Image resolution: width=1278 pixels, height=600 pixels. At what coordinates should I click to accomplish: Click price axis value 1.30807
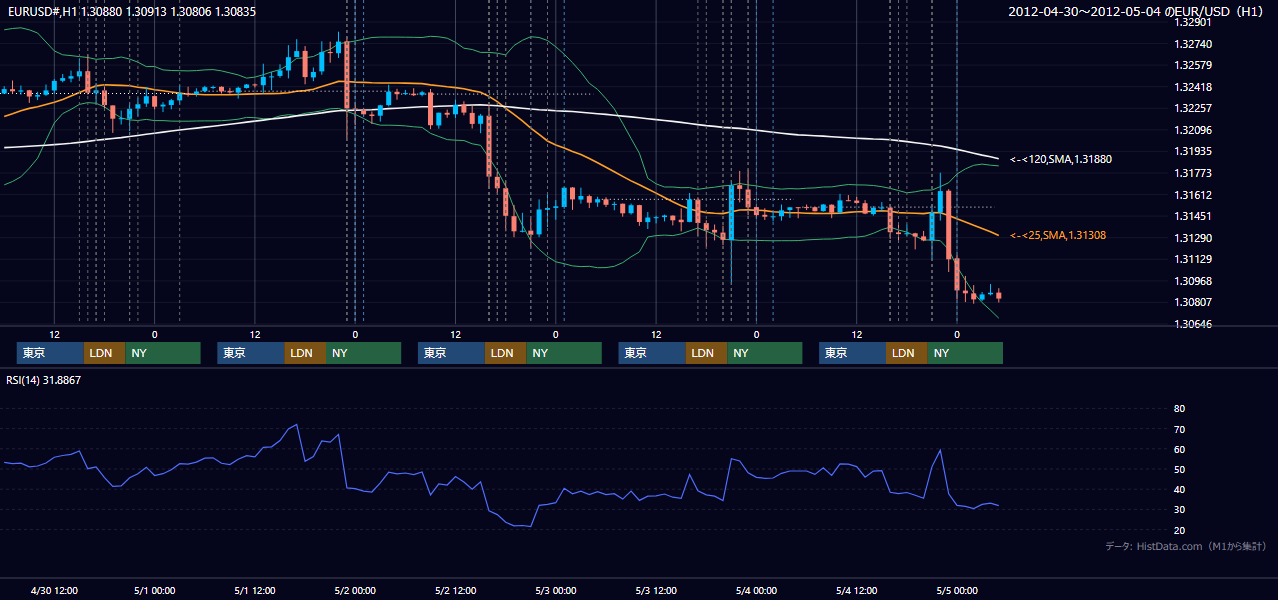pyautogui.click(x=1192, y=303)
